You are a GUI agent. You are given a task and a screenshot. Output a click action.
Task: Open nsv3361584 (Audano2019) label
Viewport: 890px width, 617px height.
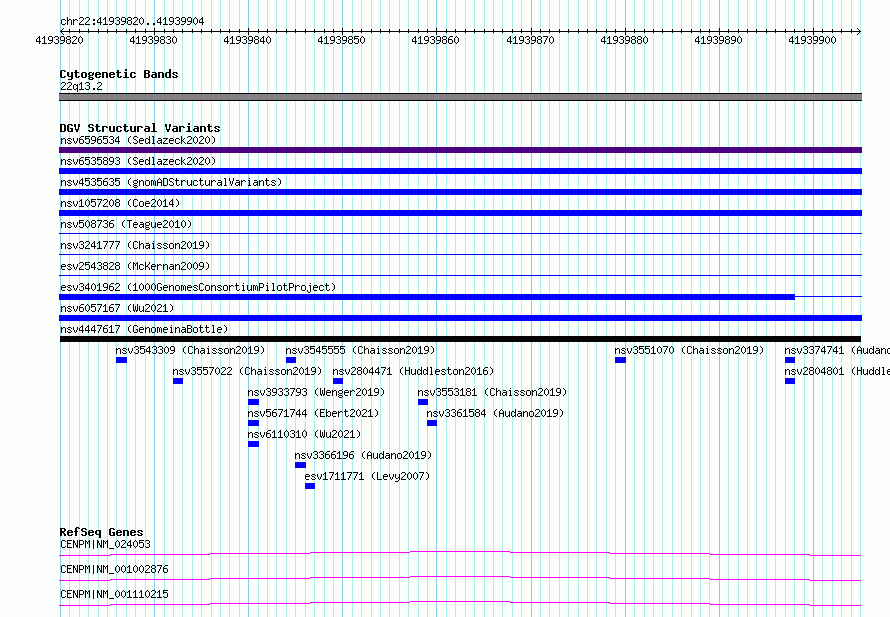point(496,413)
